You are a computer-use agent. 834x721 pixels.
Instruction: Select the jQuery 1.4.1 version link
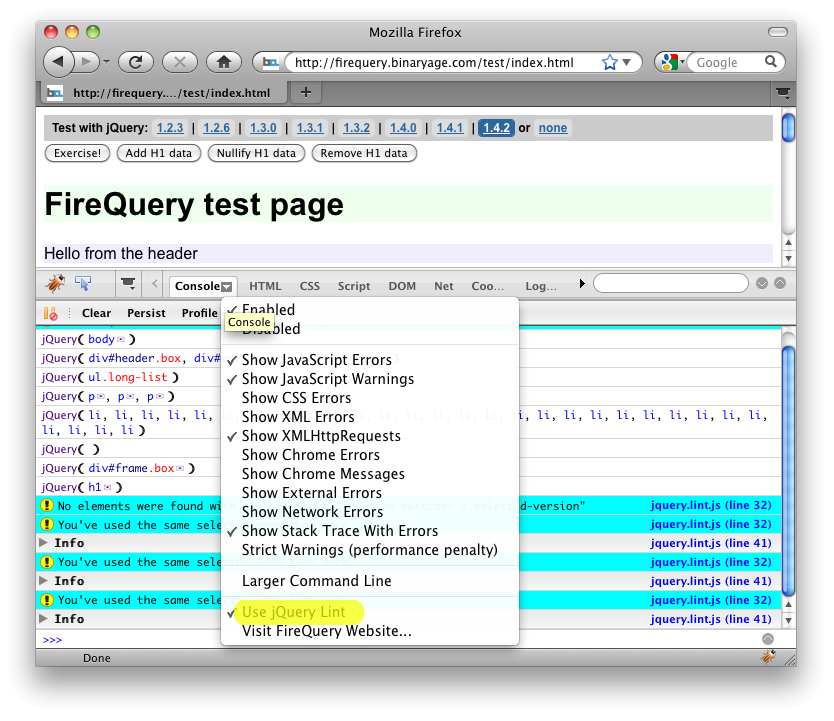tap(450, 128)
